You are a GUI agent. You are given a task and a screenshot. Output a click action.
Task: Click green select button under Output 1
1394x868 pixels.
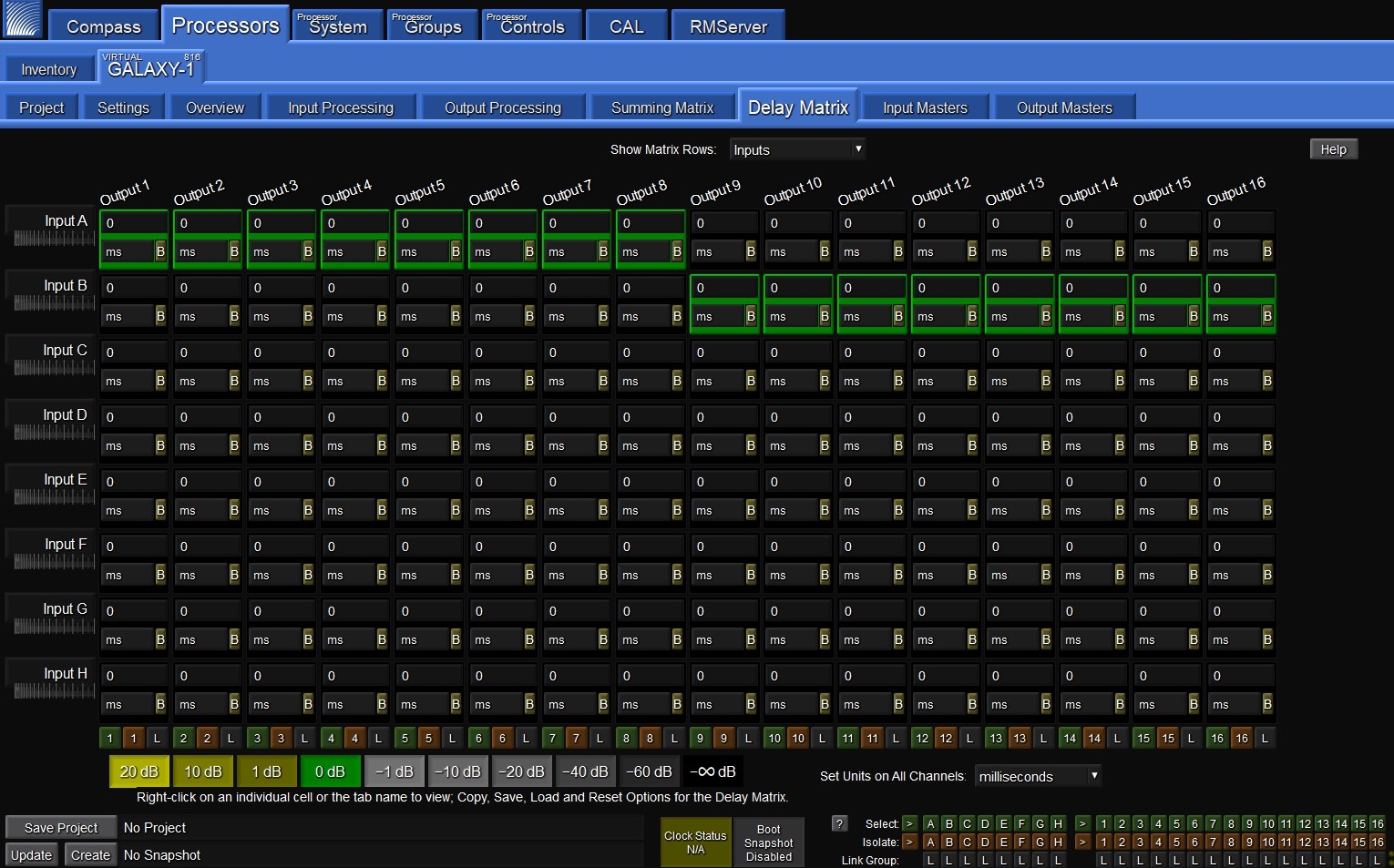point(110,739)
